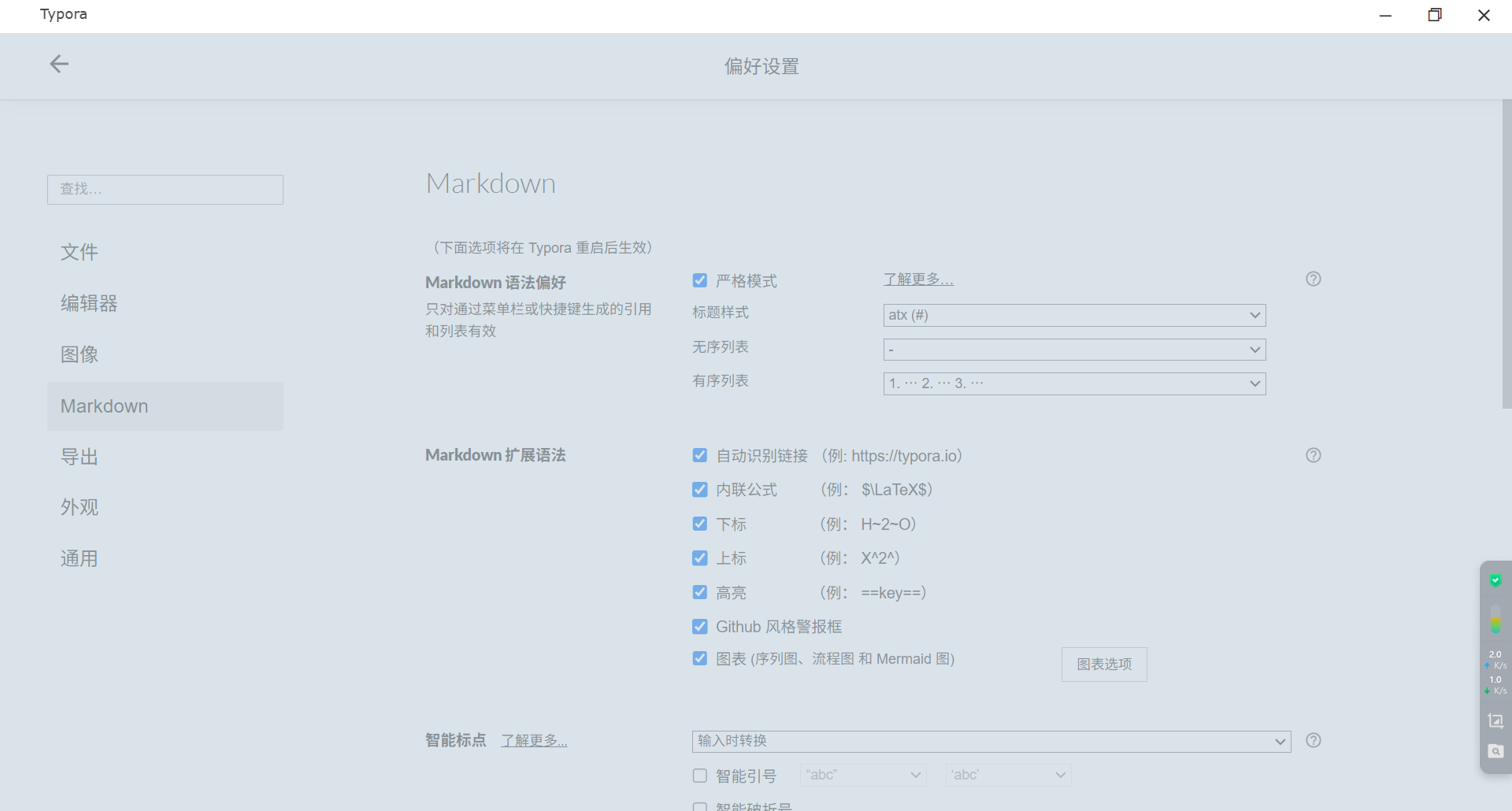Viewport: 1512px width, 811px height.
Task: Toggle 内联公式 checkbox
Action: click(x=699, y=490)
